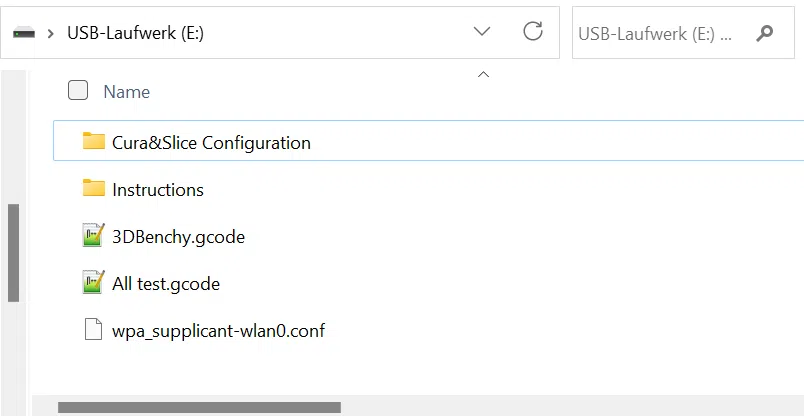
Task: Click the search USB-Laufwerk (E:) field
Action: point(683,33)
